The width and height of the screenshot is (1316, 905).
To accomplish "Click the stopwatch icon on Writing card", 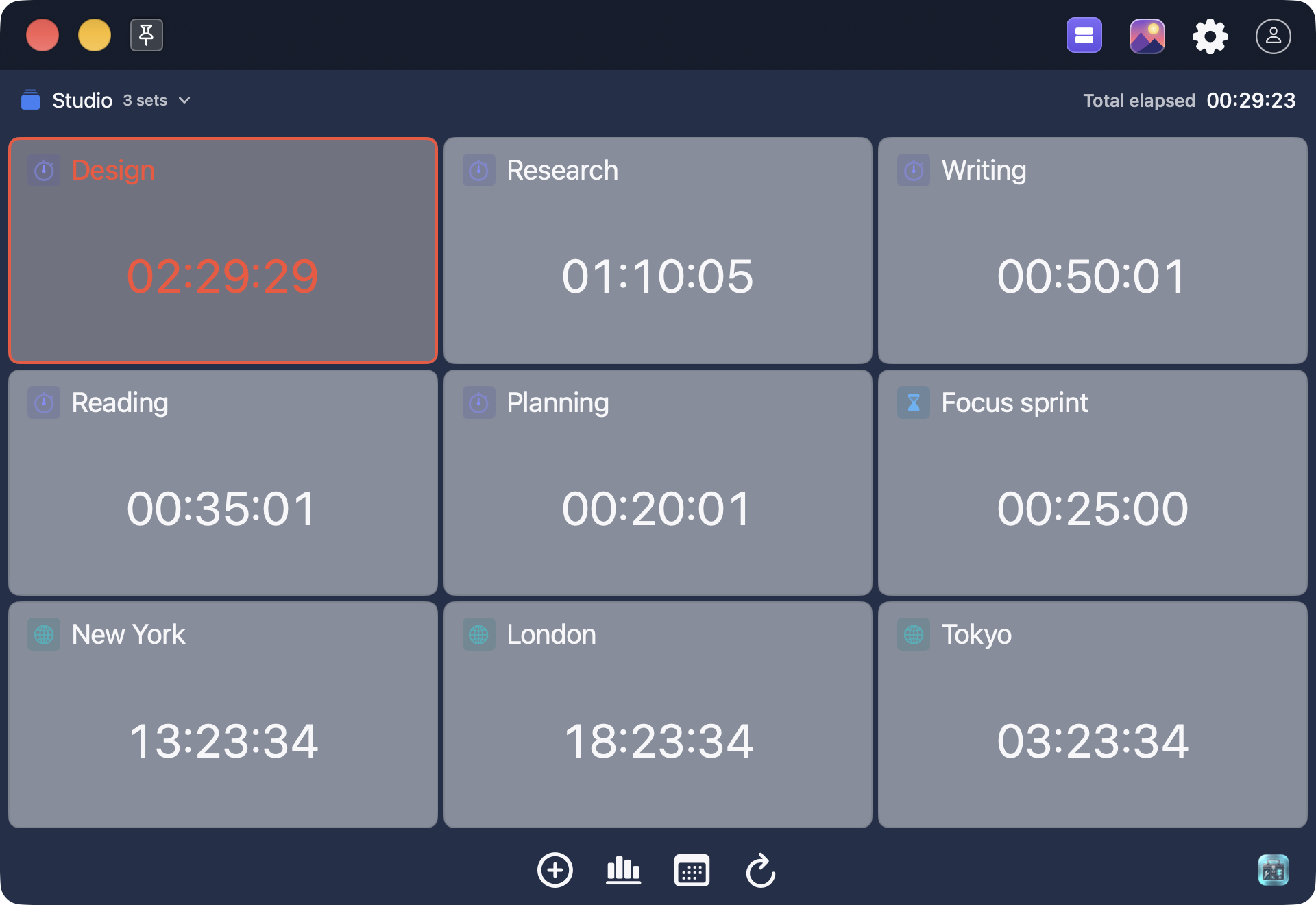I will click(913, 170).
